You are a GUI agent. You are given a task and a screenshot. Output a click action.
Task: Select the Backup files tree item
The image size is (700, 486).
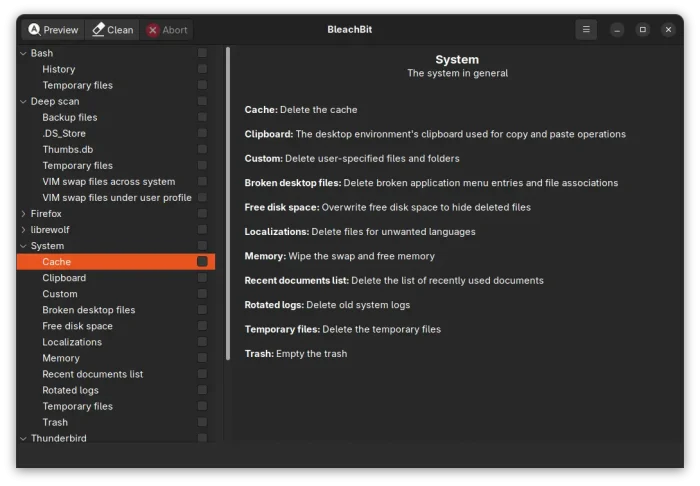click(70, 117)
